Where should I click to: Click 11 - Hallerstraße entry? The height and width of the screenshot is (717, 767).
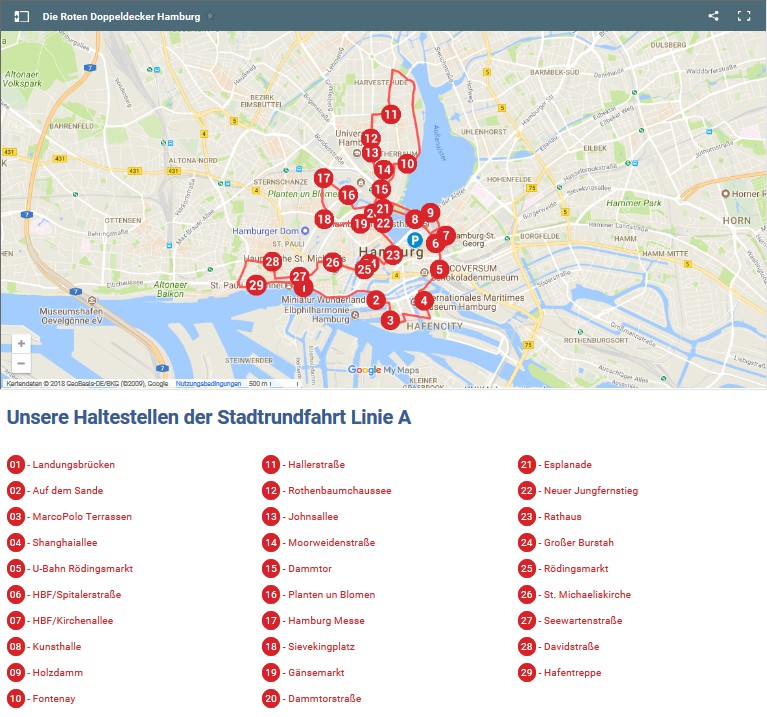pos(304,464)
